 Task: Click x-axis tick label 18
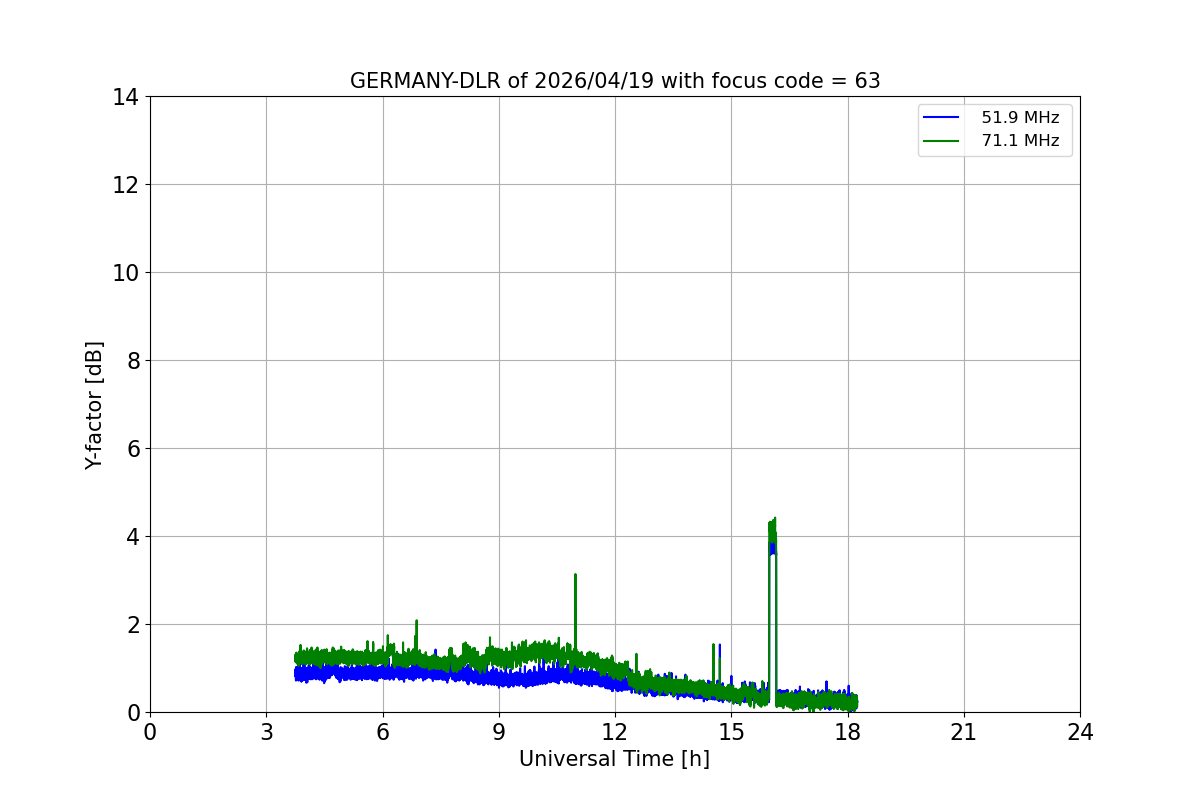click(848, 732)
